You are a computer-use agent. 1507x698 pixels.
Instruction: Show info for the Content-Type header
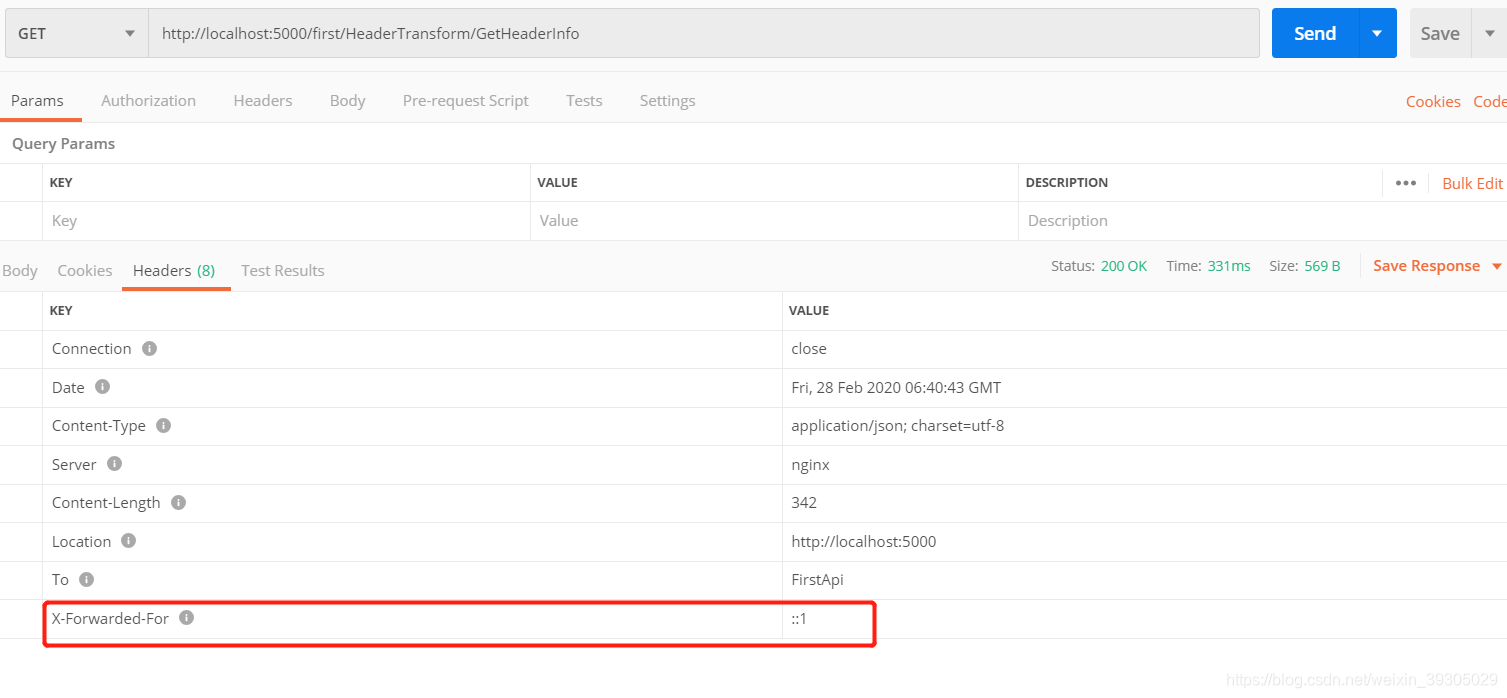[163, 425]
